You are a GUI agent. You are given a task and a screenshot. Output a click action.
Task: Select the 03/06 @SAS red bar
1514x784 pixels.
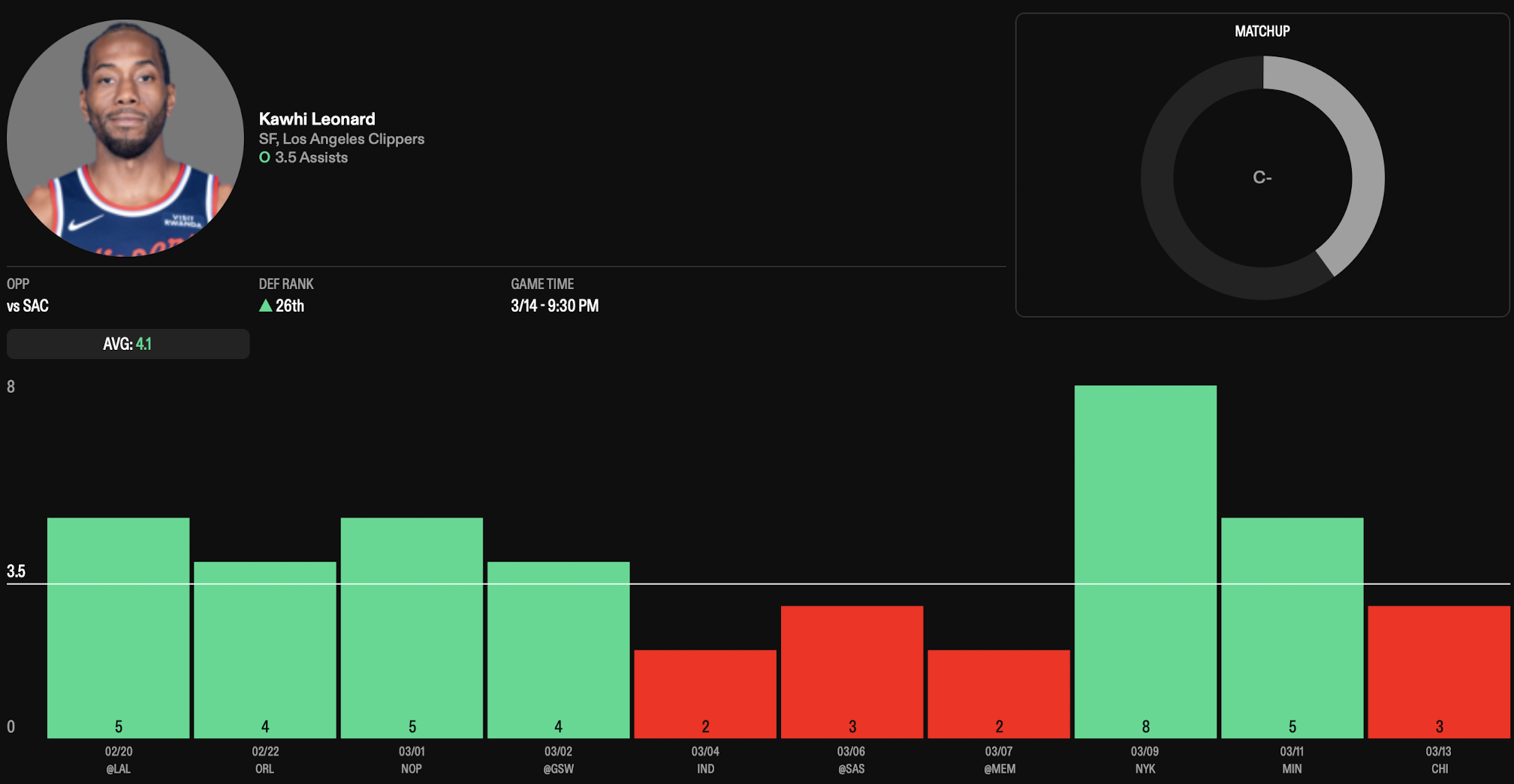coord(852,671)
